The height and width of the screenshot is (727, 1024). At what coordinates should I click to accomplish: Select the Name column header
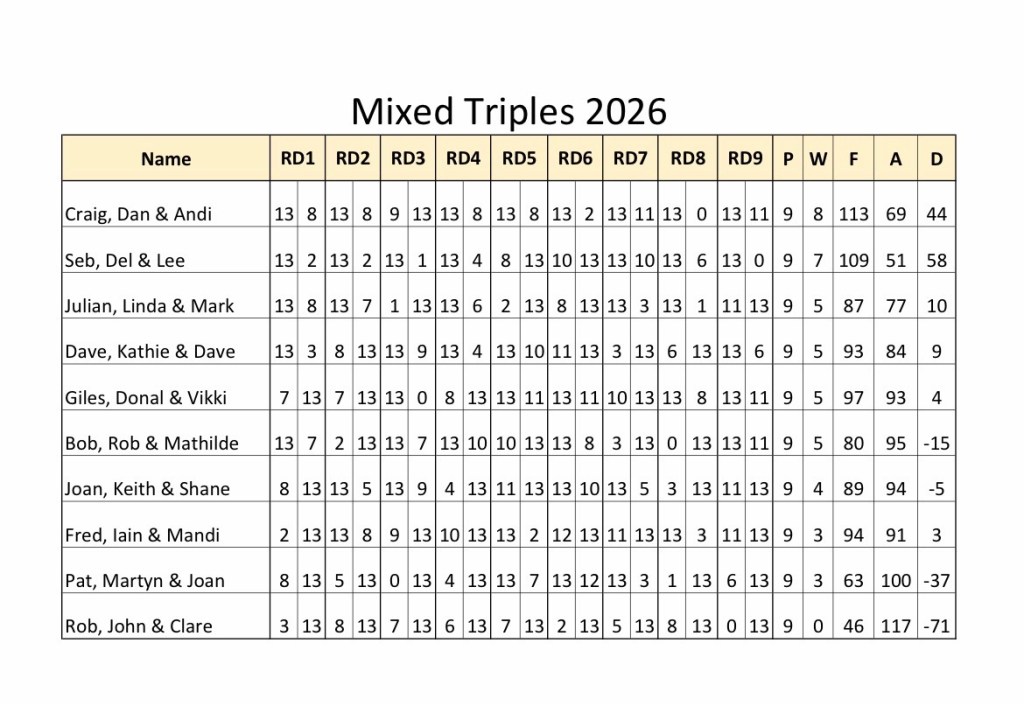[x=166, y=158]
